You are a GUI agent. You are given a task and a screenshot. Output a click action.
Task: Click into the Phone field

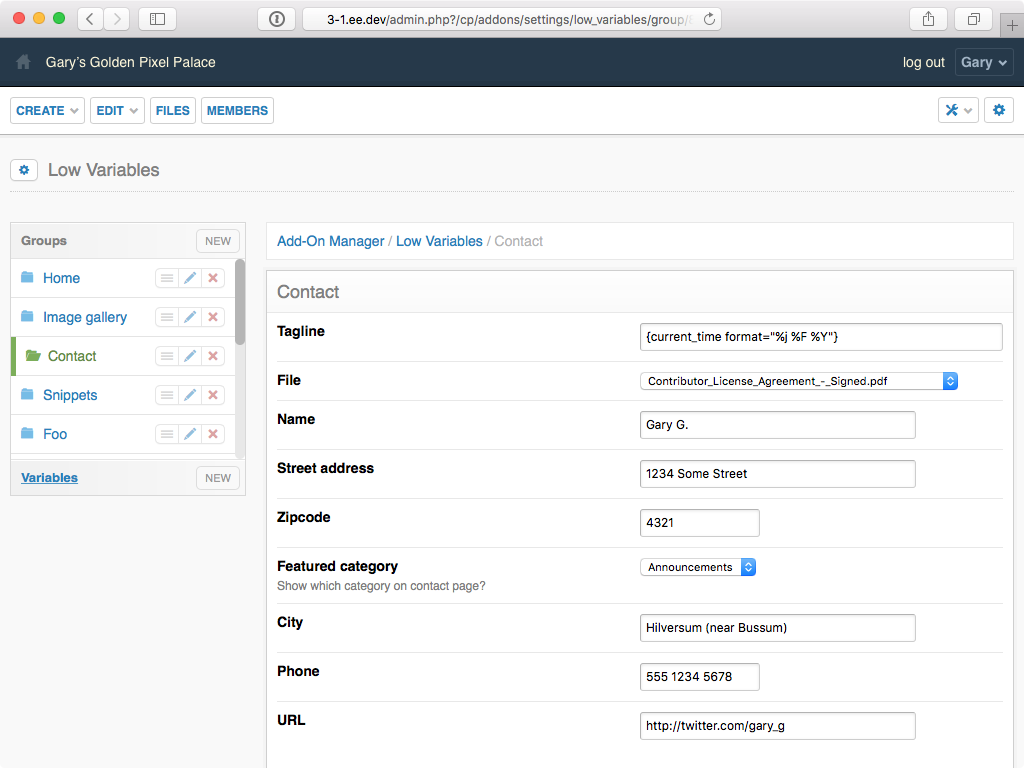(x=699, y=677)
